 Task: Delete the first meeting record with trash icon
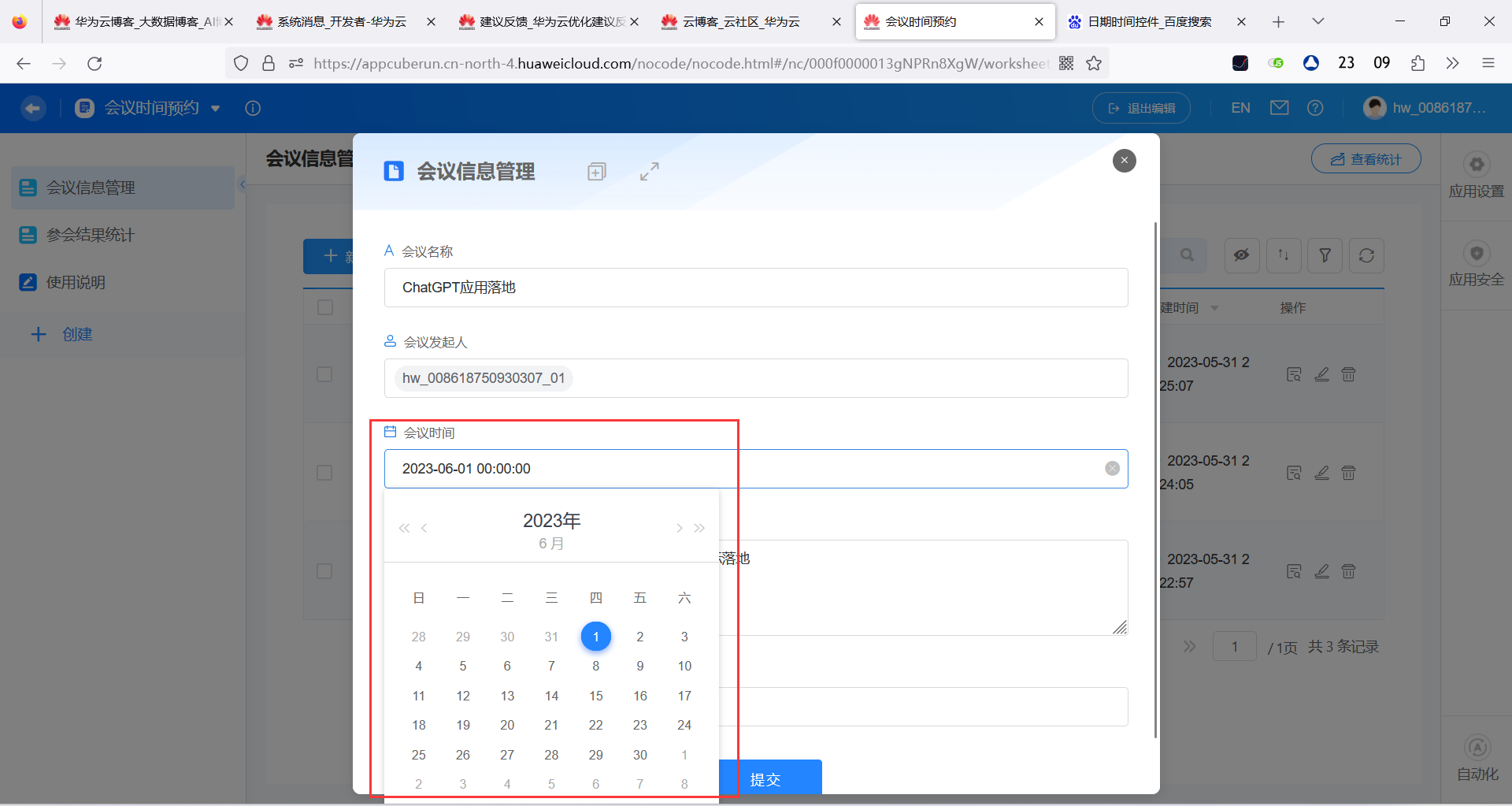pos(1348,374)
